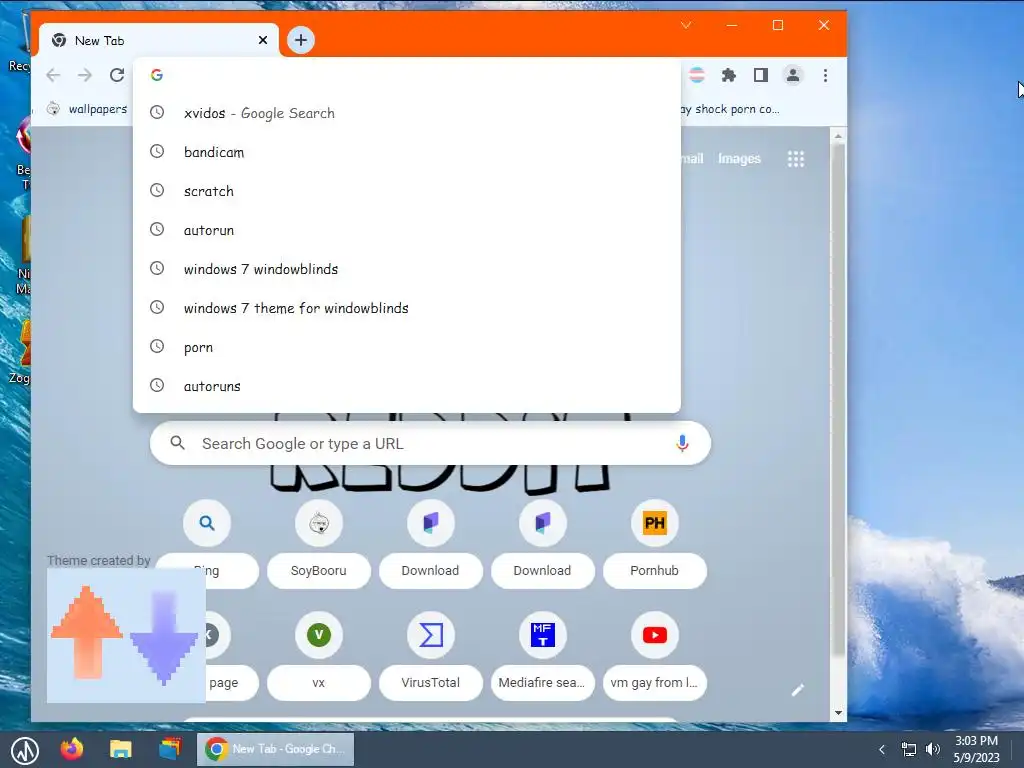Pick windows 7 windowblinds suggestion
This screenshot has width=1024, height=768.
coord(406,269)
